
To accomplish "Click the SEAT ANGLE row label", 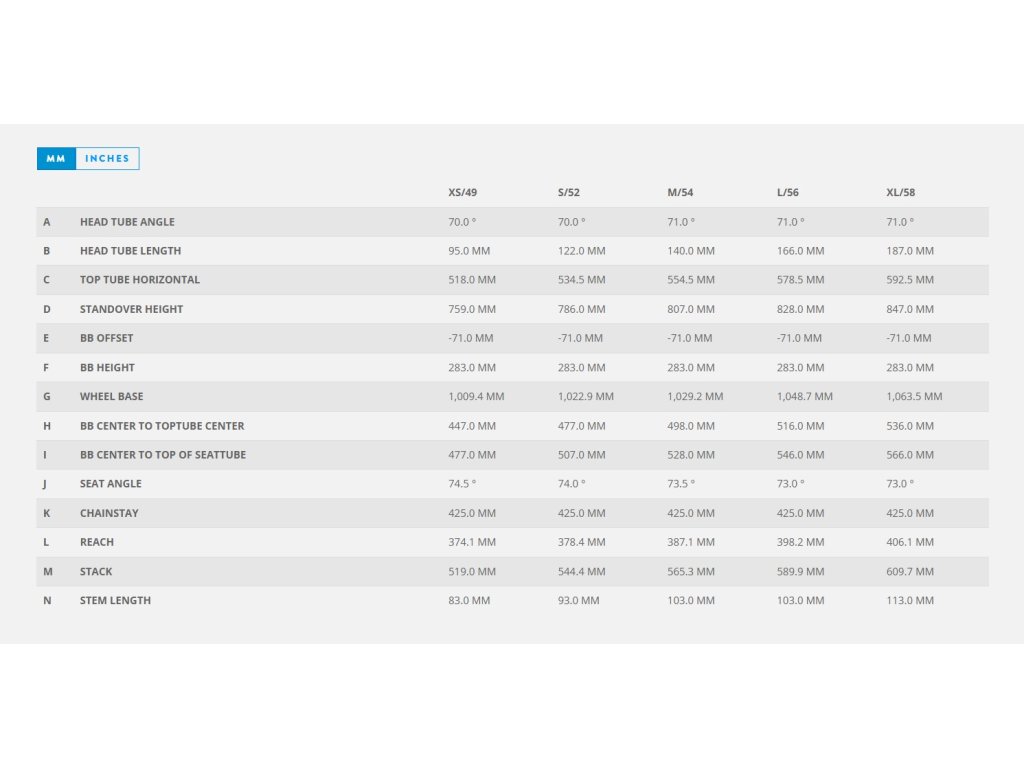I will [x=110, y=484].
